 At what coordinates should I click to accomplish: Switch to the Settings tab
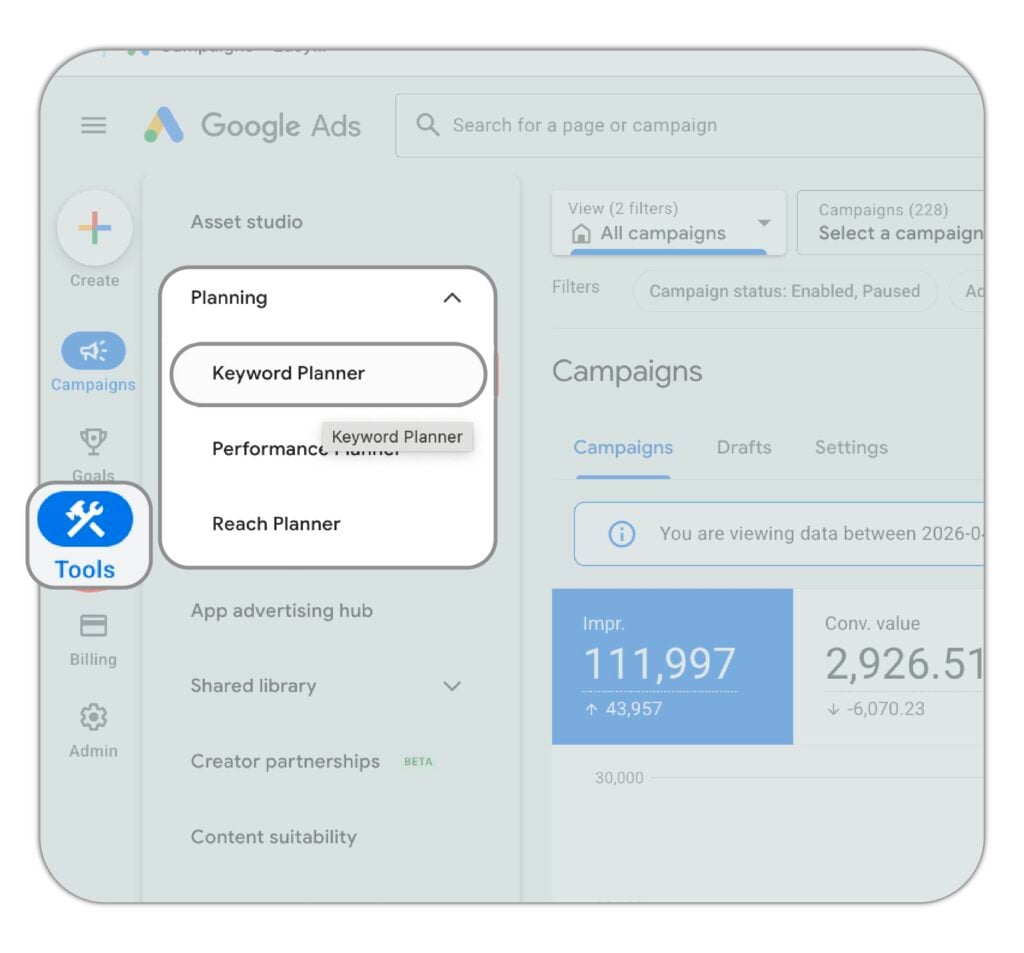click(x=851, y=448)
